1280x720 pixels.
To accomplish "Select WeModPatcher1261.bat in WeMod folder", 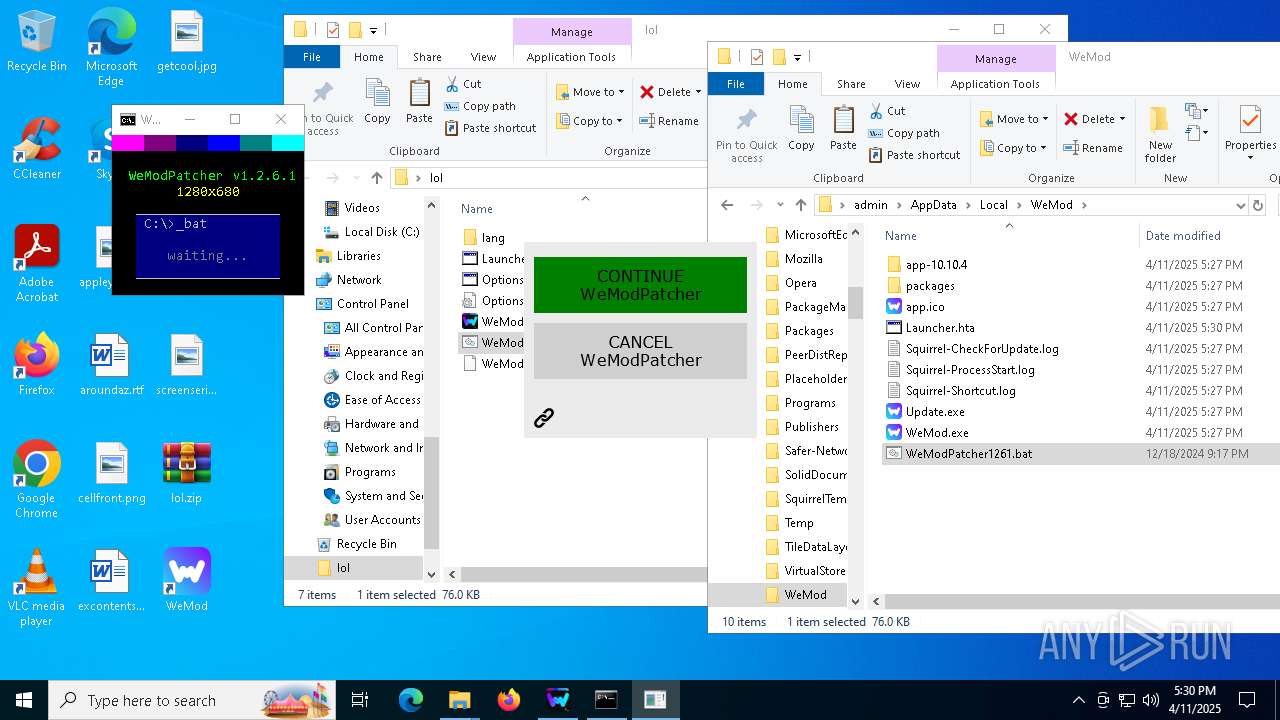I will (x=968, y=454).
